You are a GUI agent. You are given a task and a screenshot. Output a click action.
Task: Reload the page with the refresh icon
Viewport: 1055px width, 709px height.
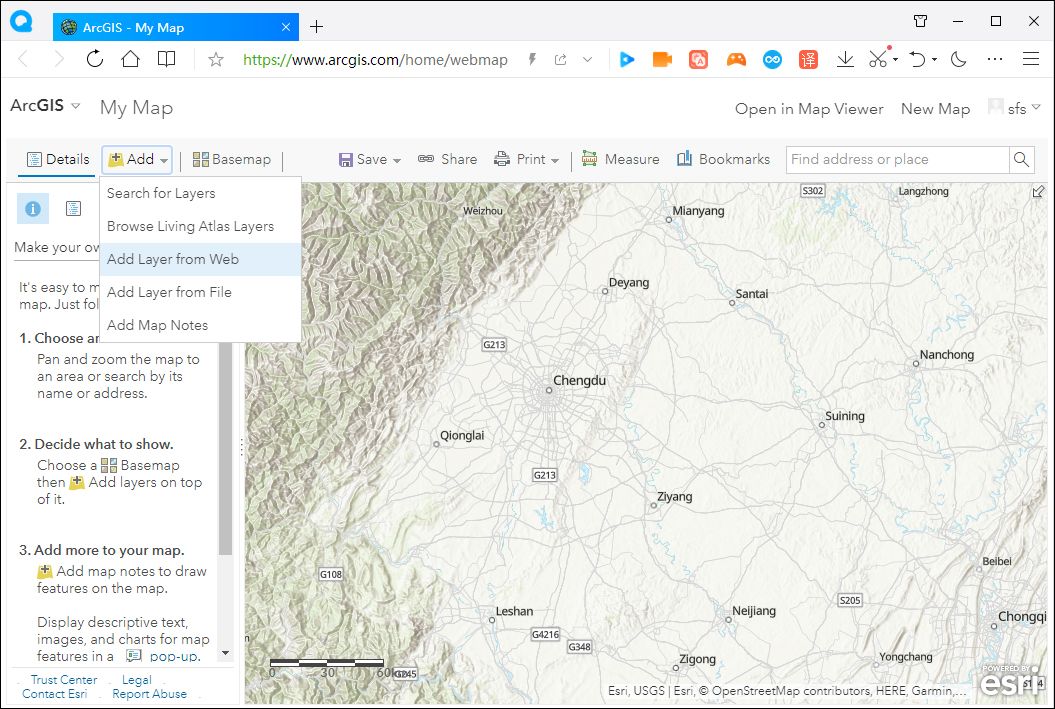click(95, 59)
